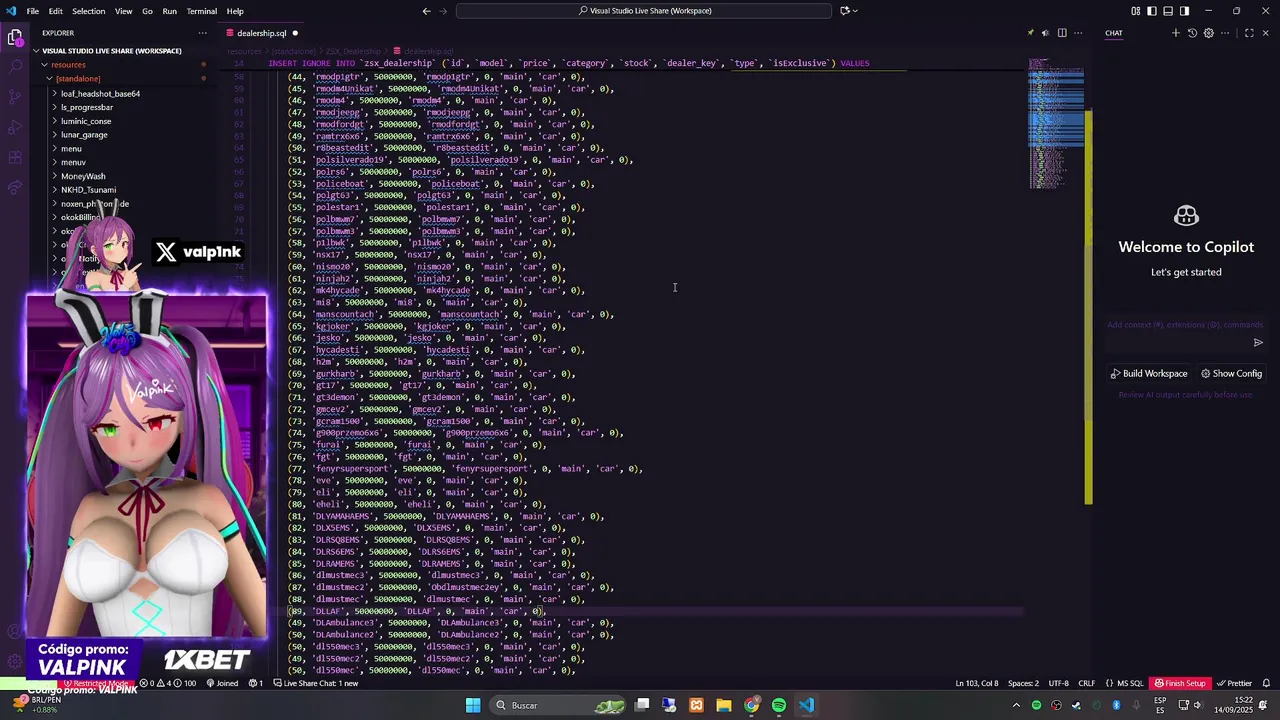Toggle the bottom Panel visibility
Image resolution: width=1280 pixels, height=720 pixels.
click(1168, 11)
